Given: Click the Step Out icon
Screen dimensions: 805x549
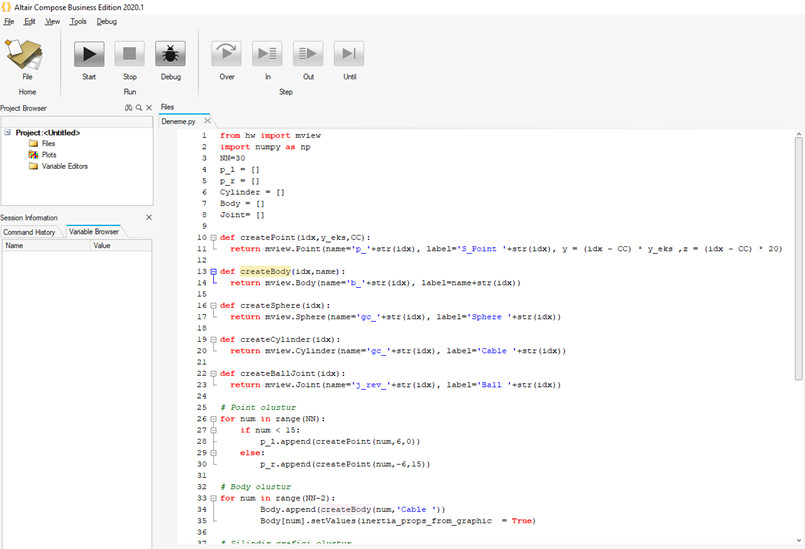Looking at the screenshot, I should 308,55.
